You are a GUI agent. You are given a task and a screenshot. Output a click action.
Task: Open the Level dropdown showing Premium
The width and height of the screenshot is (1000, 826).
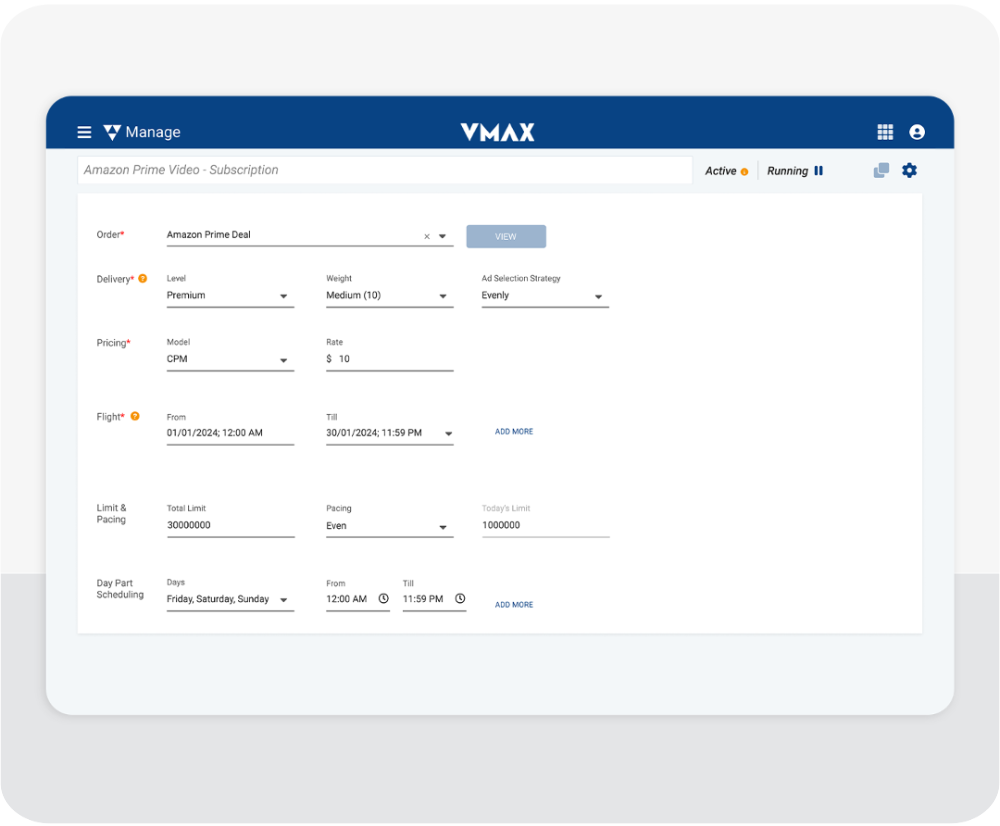[x=230, y=296]
